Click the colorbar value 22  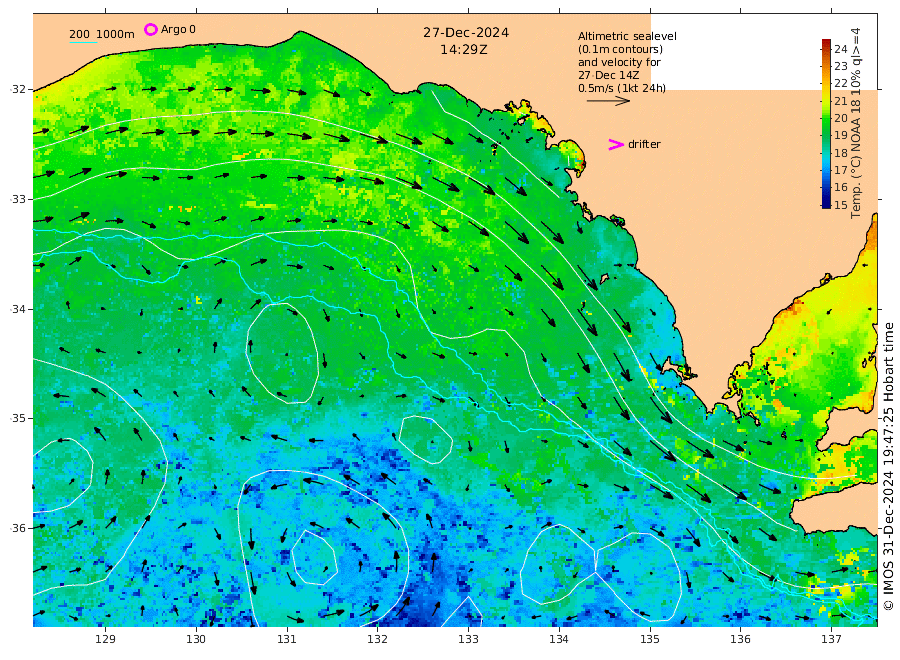(840, 83)
